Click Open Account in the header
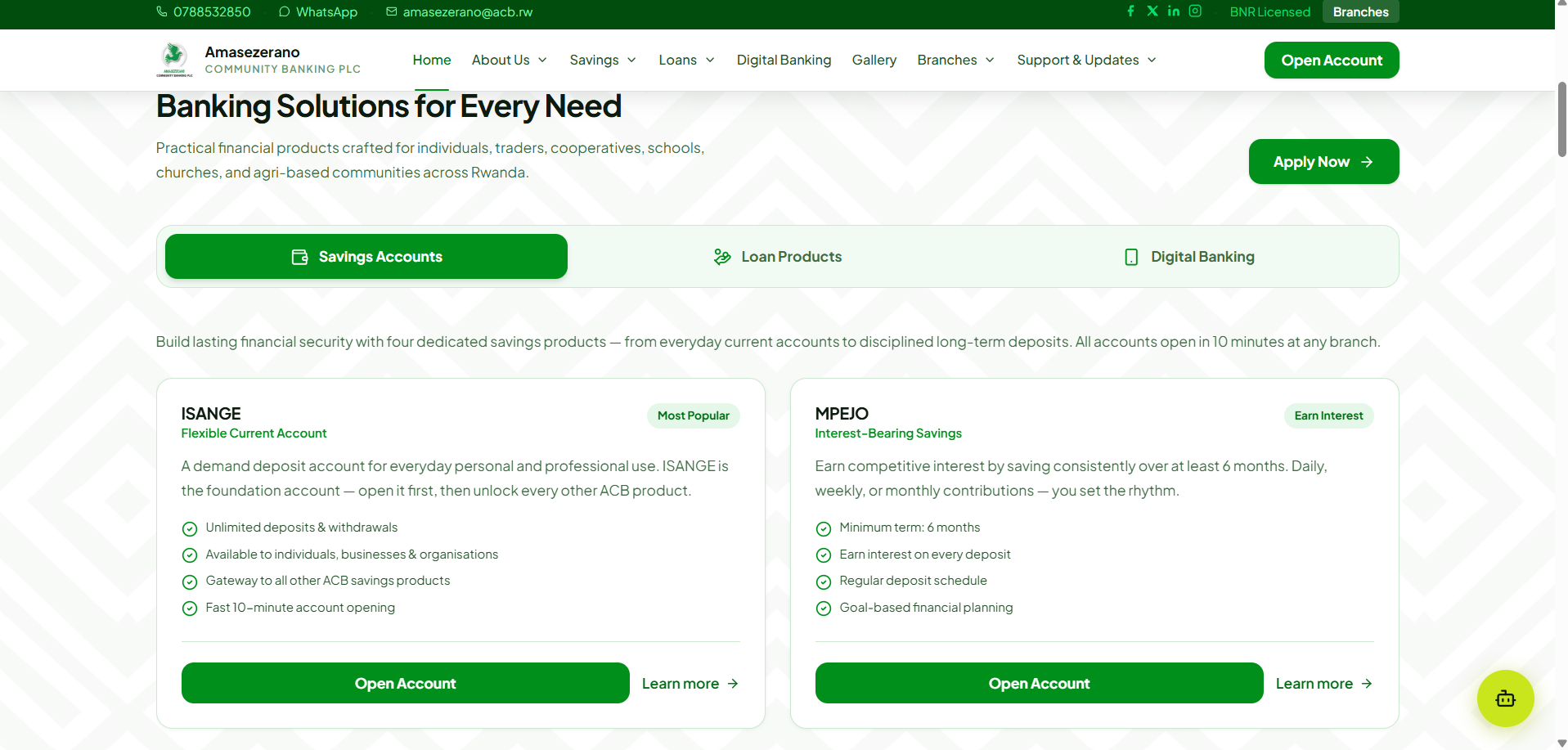Screen dimensions: 1568x750 pos(1332,61)
